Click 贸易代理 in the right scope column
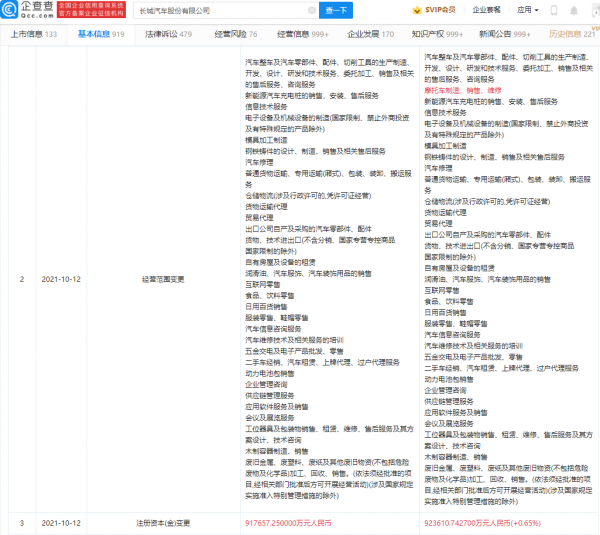600x535 pixels. coord(438,223)
